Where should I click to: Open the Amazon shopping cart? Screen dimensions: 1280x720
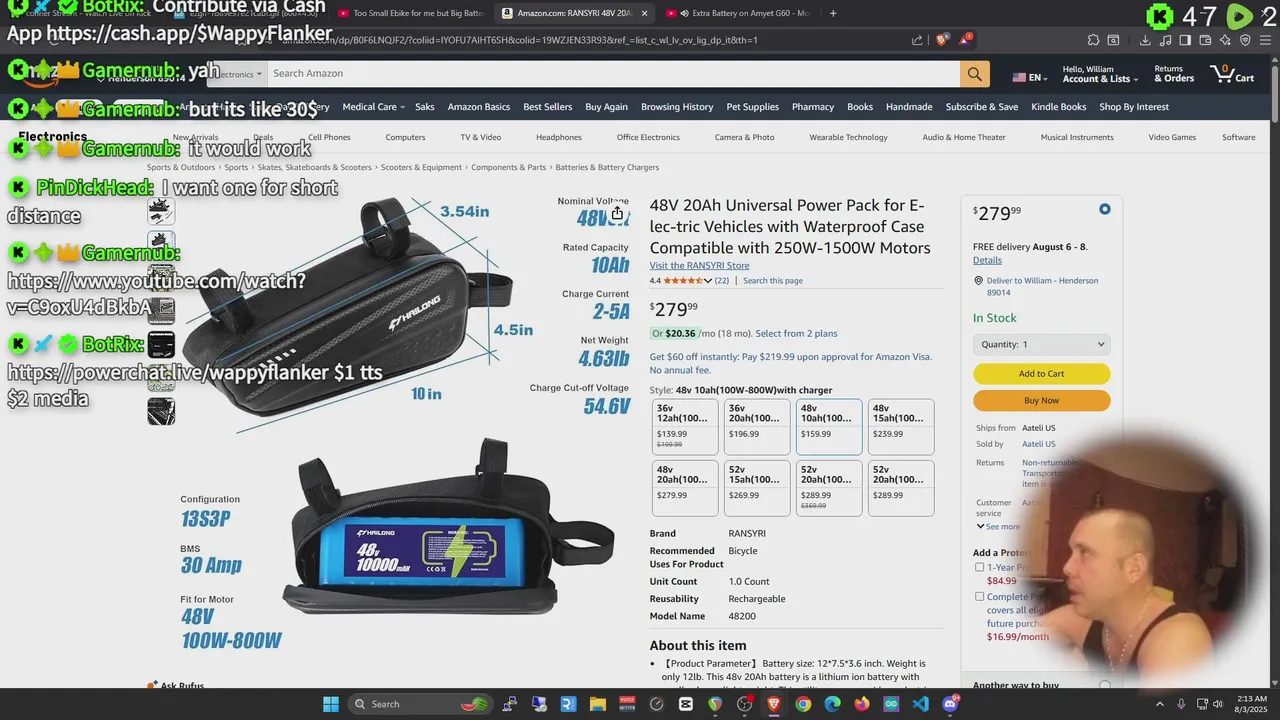(1231, 74)
